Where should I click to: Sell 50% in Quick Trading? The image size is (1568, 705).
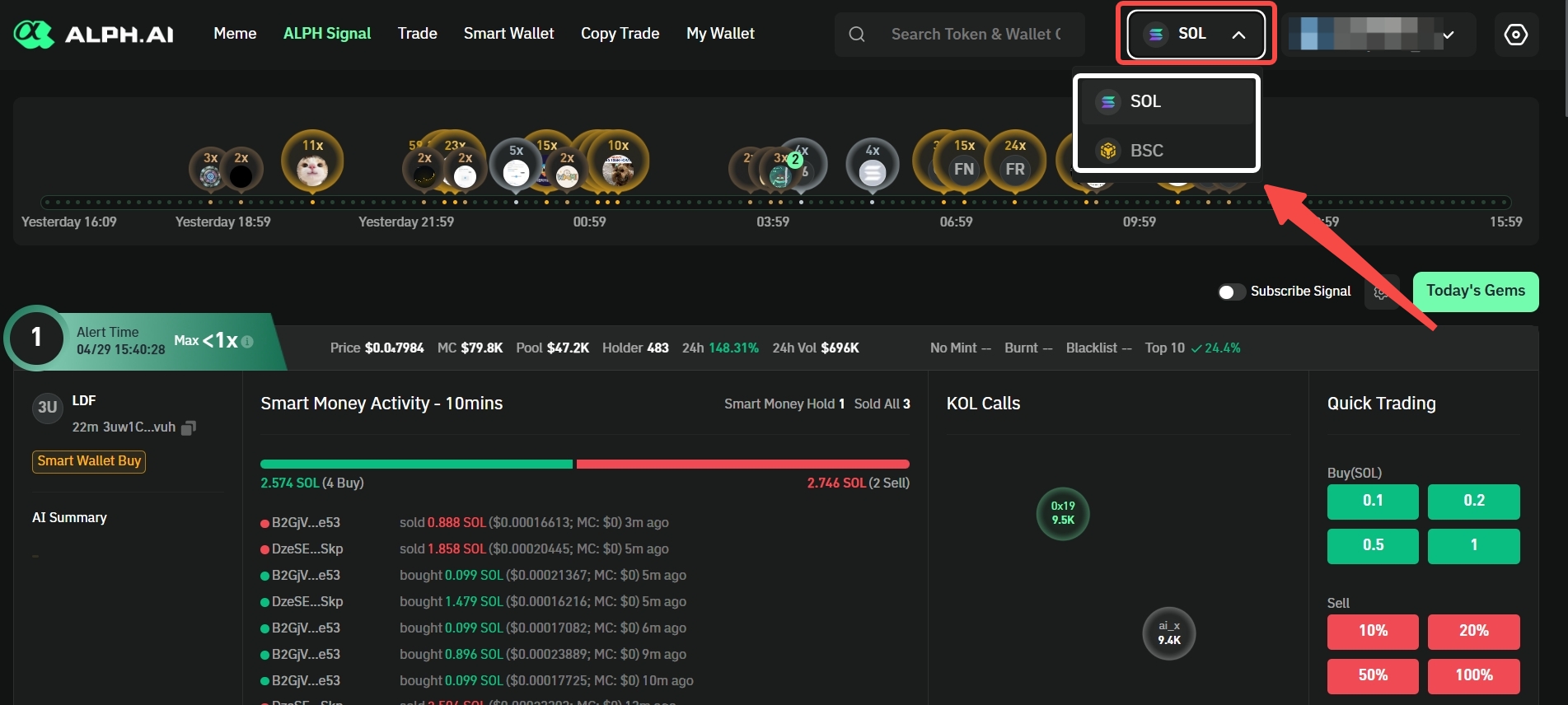(x=1373, y=675)
